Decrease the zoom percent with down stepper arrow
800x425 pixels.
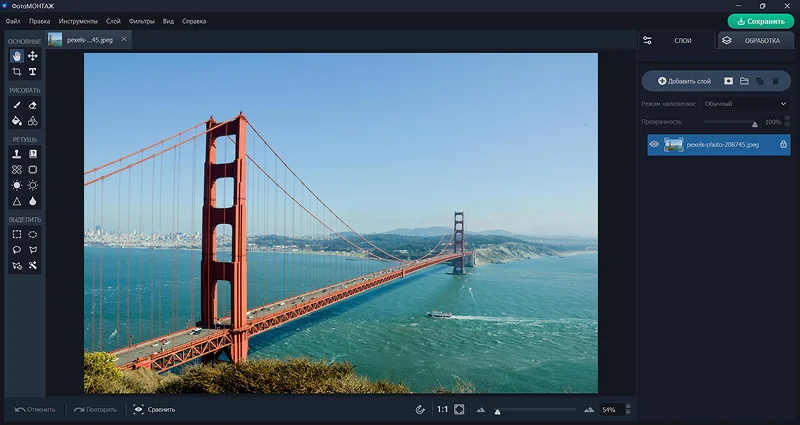click(x=628, y=412)
